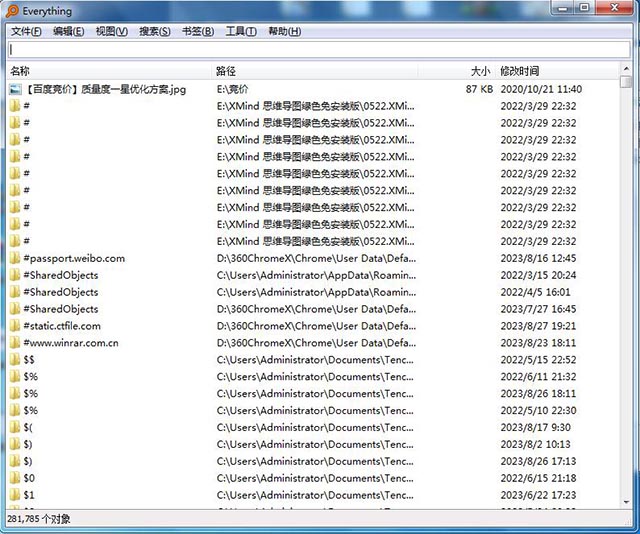The height and width of the screenshot is (534, 640).
Task: Select the #static.ctfile.com folder name
Action: coord(62,326)
